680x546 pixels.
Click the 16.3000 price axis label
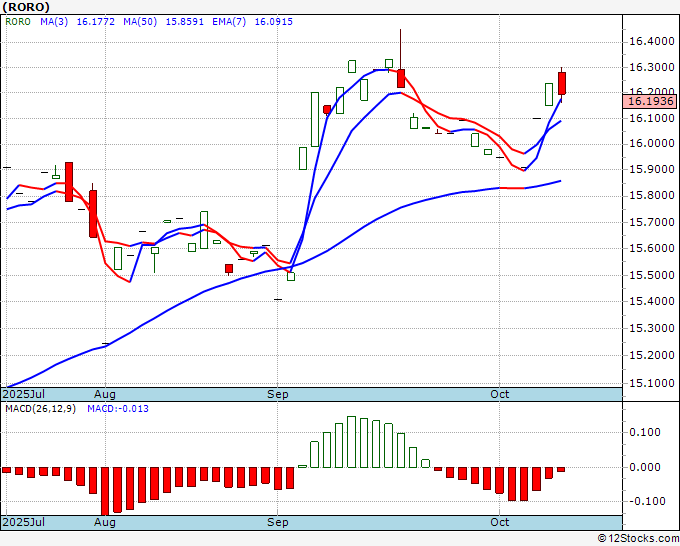(x=652, y=67)
